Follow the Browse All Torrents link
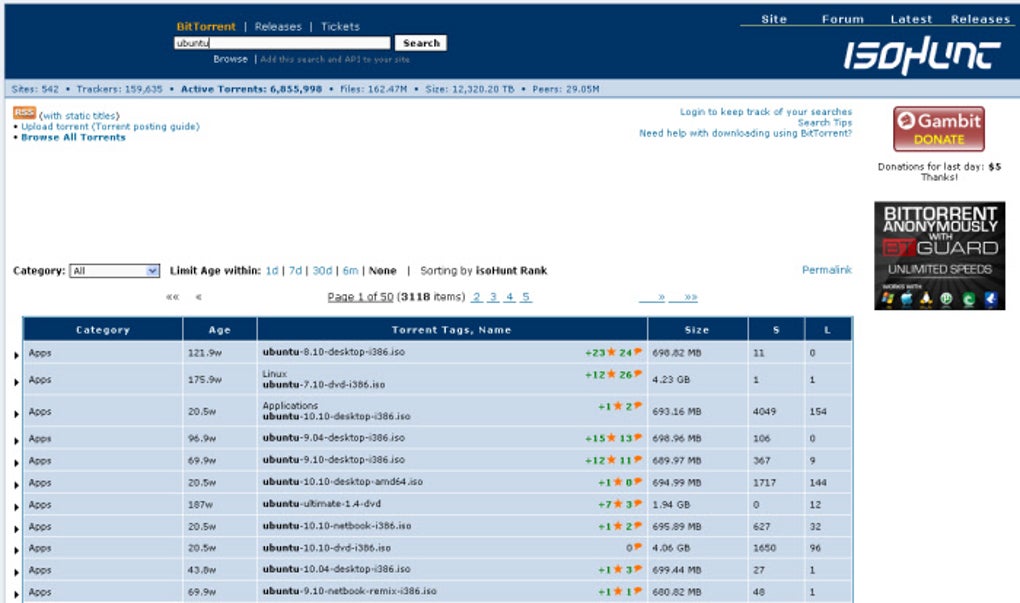This screenshot has height=603, width=1020. point(74,137)
